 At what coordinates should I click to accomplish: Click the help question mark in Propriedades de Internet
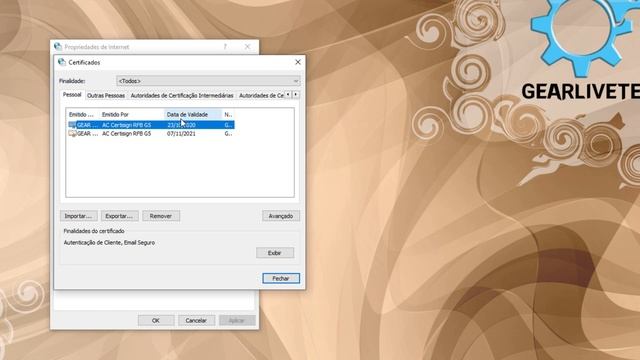click(x=225, y=47)
